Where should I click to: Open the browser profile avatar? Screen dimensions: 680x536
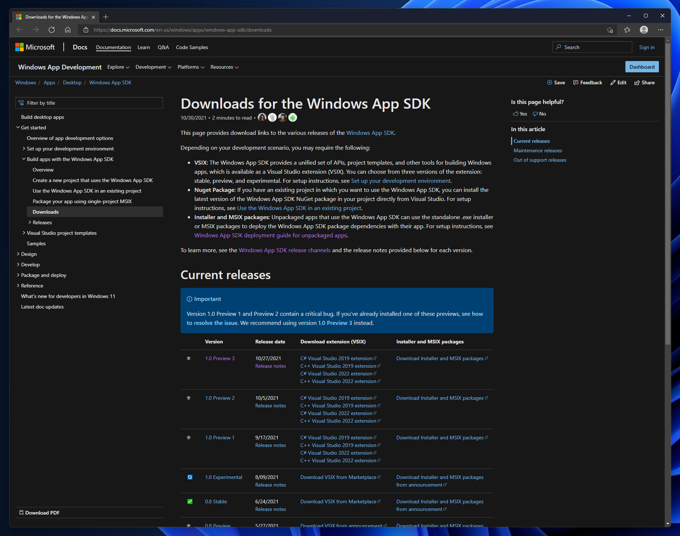644,29
